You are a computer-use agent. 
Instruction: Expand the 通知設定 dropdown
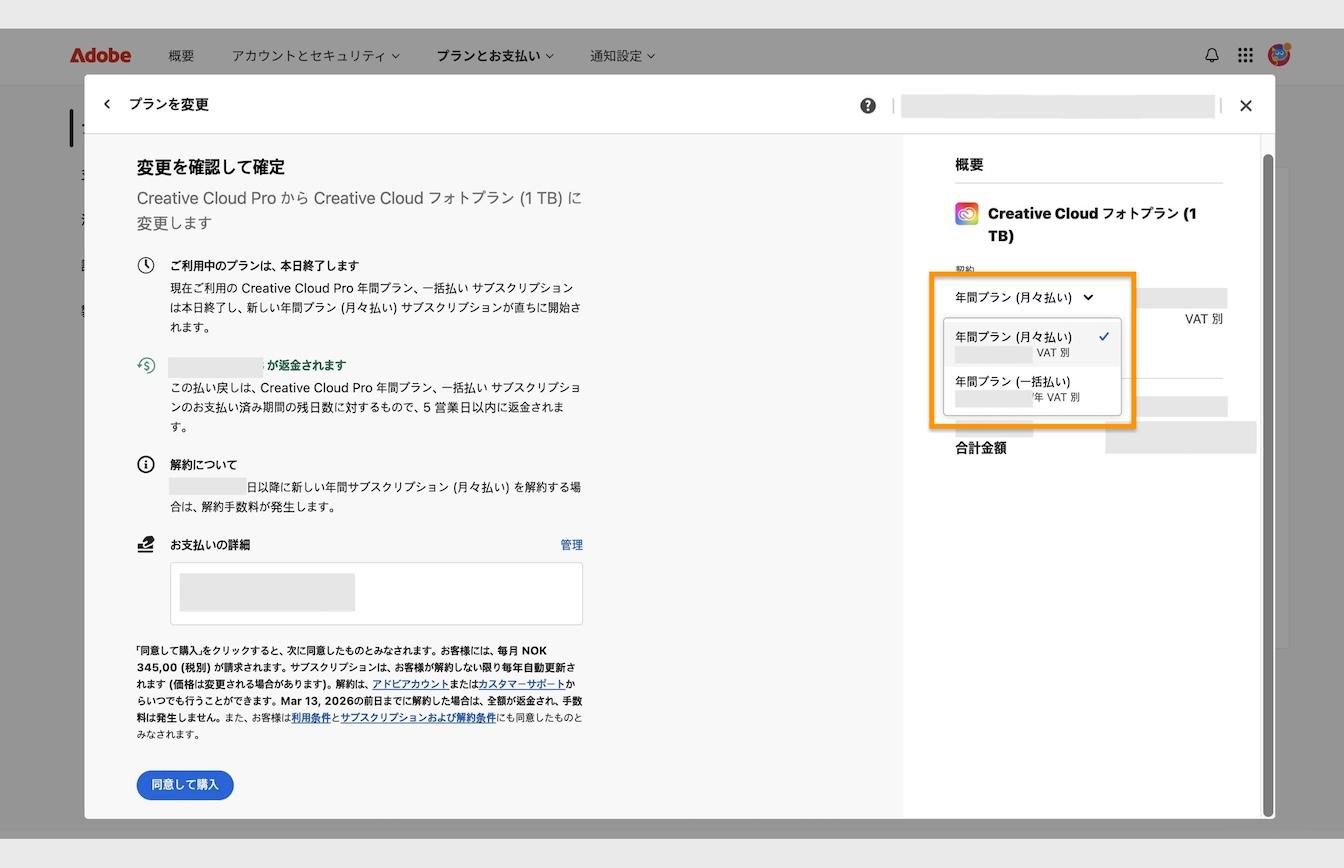pos(622,55)
